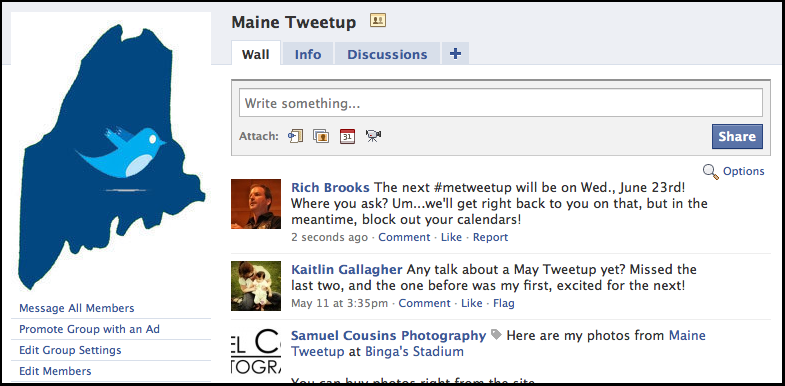785x386 pixels.
Task: Click into the Write something text box
Action: (x=501, y=103)
